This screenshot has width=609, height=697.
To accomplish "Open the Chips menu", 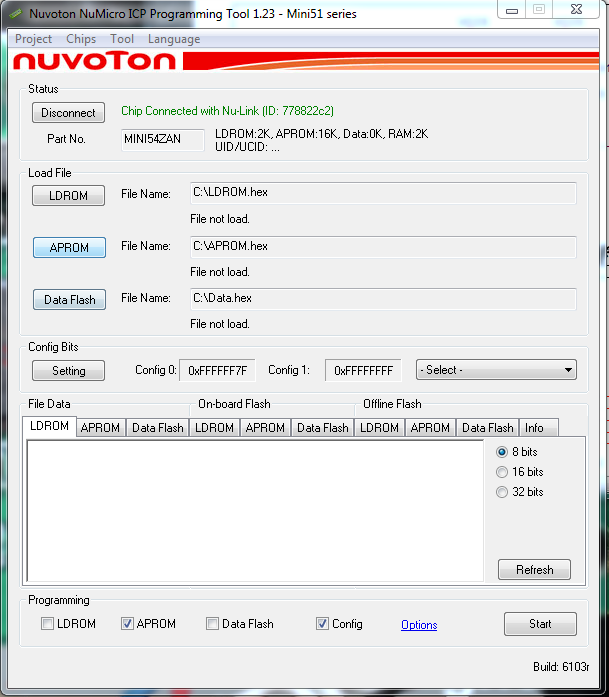I will click(x=81, y=39).
